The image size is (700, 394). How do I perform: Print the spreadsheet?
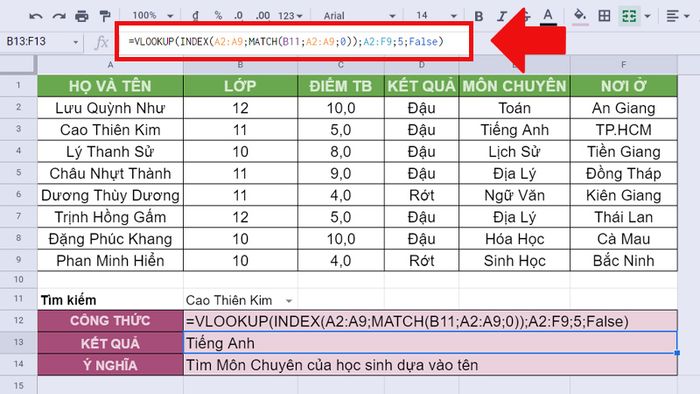click(x=82, y=17)
